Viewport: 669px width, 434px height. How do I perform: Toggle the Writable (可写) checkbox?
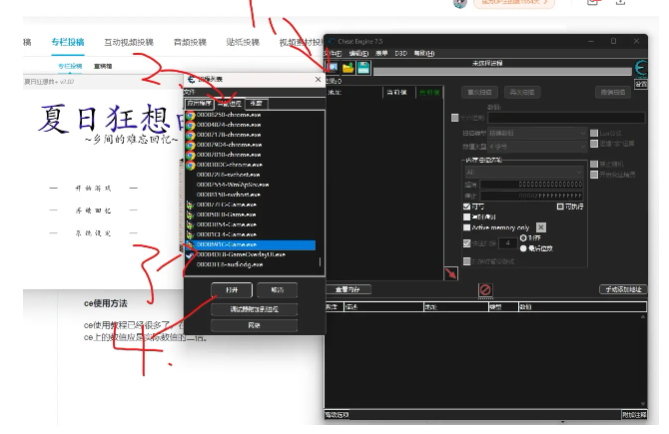467,207
